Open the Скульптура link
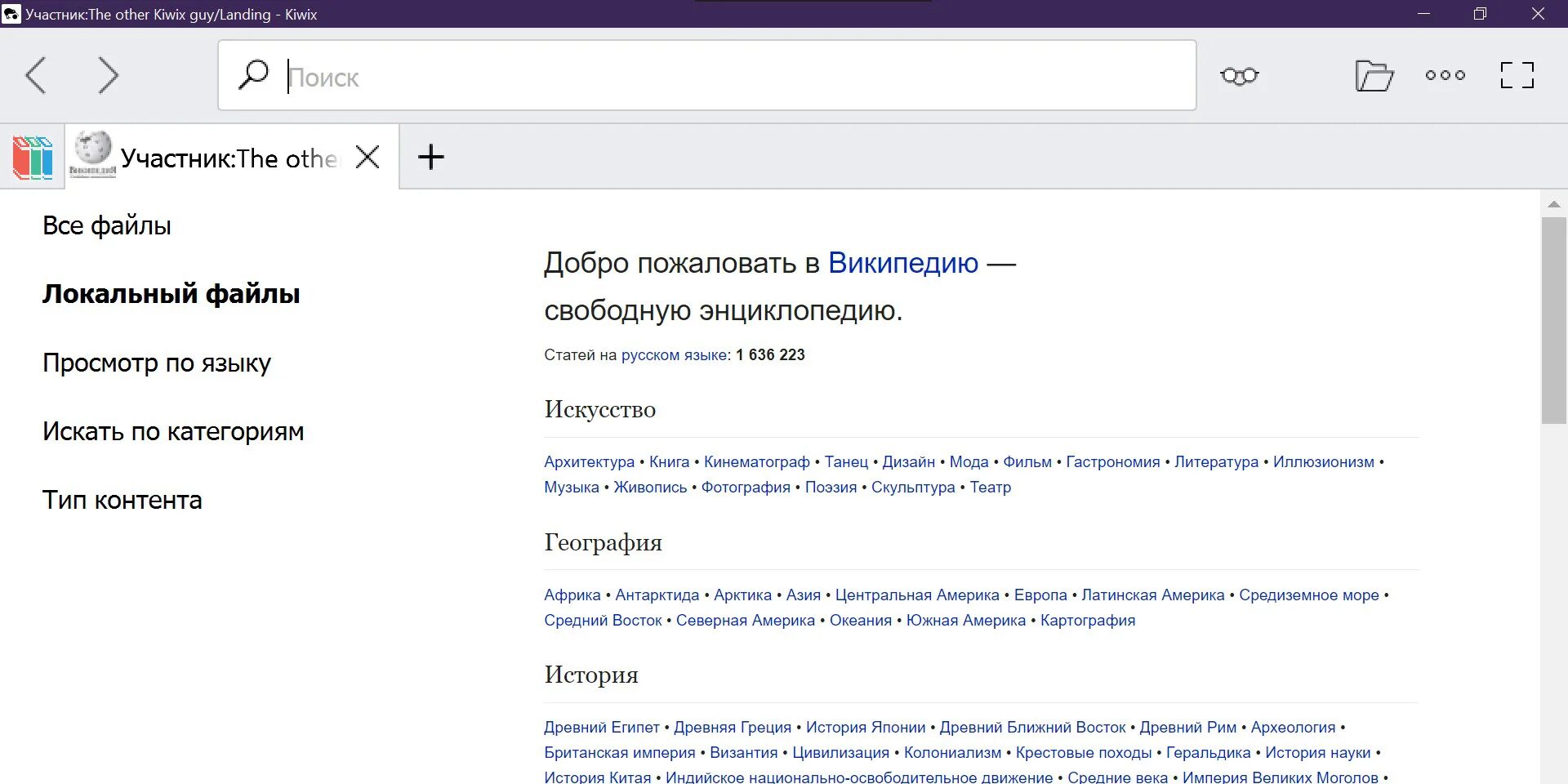1568x784 pixels. point(913,488)
